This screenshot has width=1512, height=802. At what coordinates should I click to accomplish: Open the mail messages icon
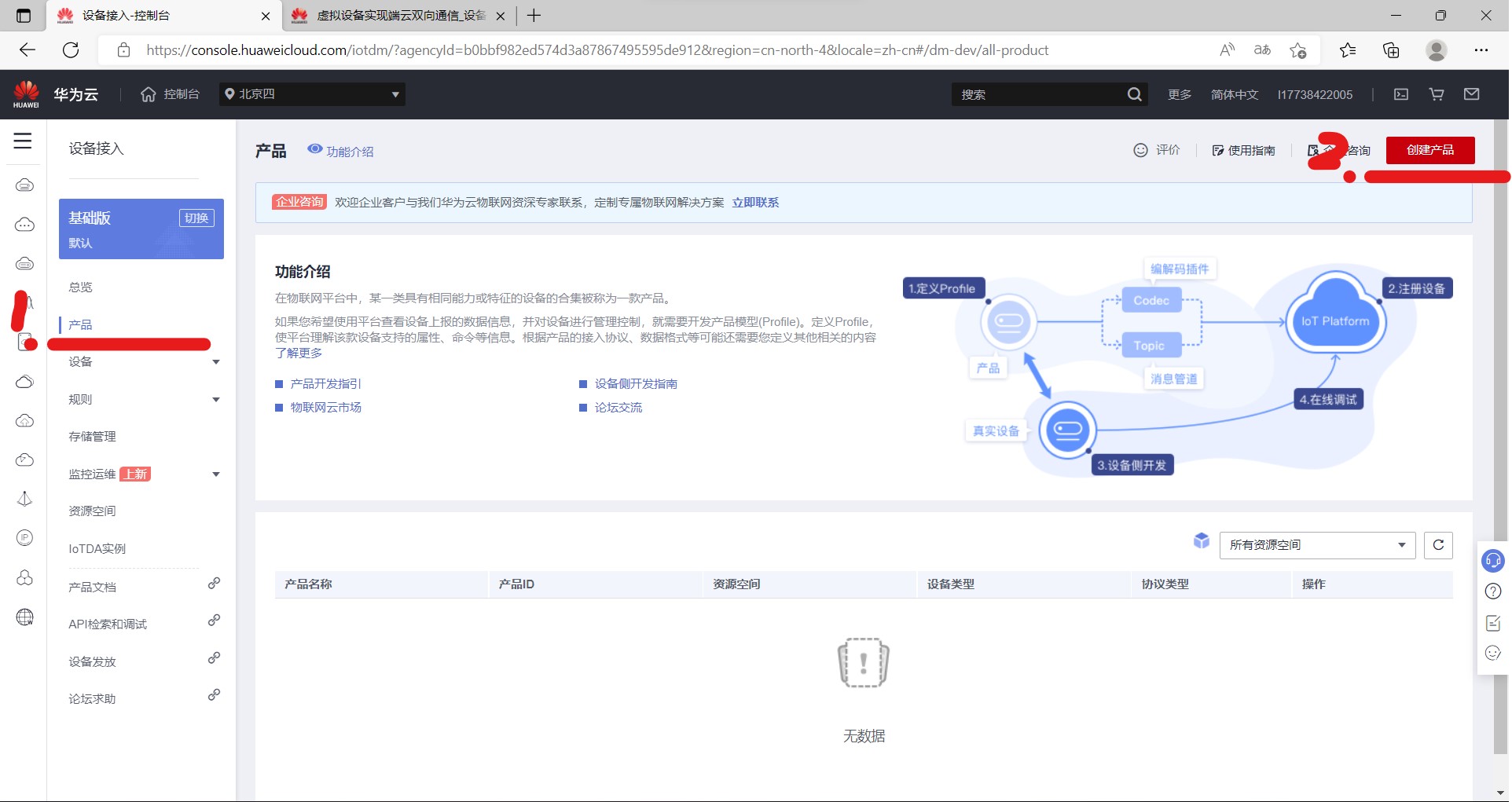pyautogui.click(x=1472, y=94)
